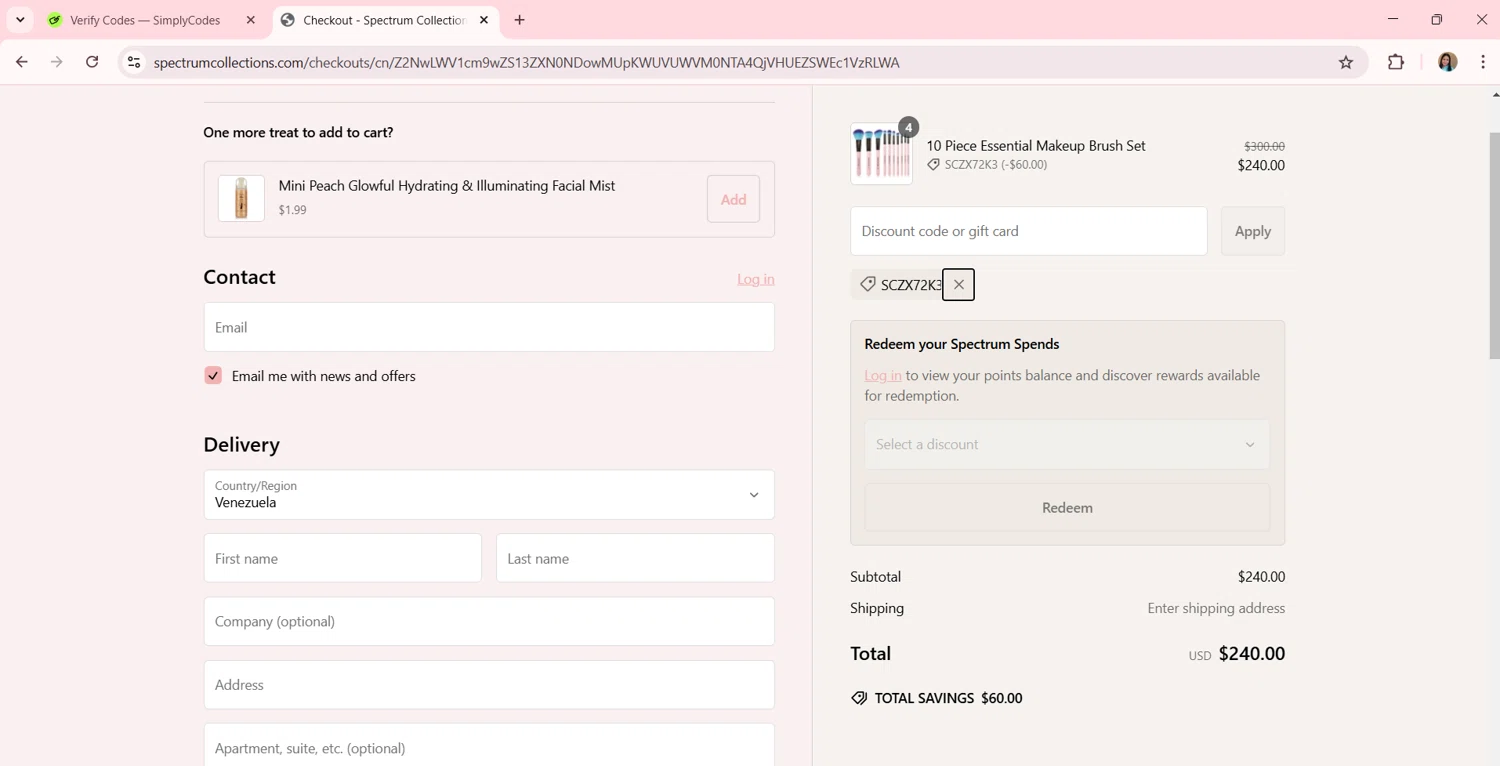
Task: Click the 10 Piece Essential Makeup Brush Set title
Action: [x=1036, y=146]
